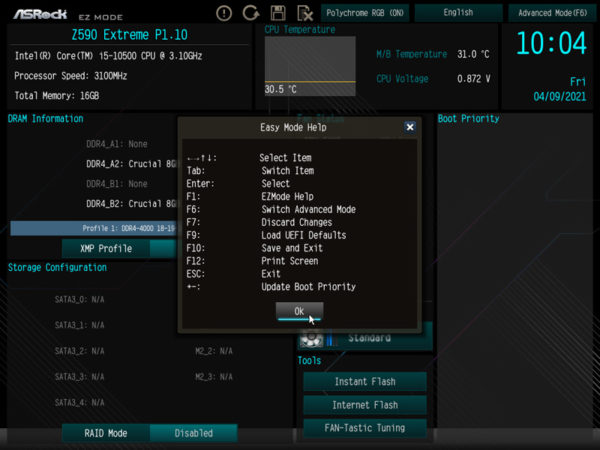The height and width of the screenshot is (450, 600).
Task: Open FAN-Tastic Tuning tool
Action: (365, 428)
